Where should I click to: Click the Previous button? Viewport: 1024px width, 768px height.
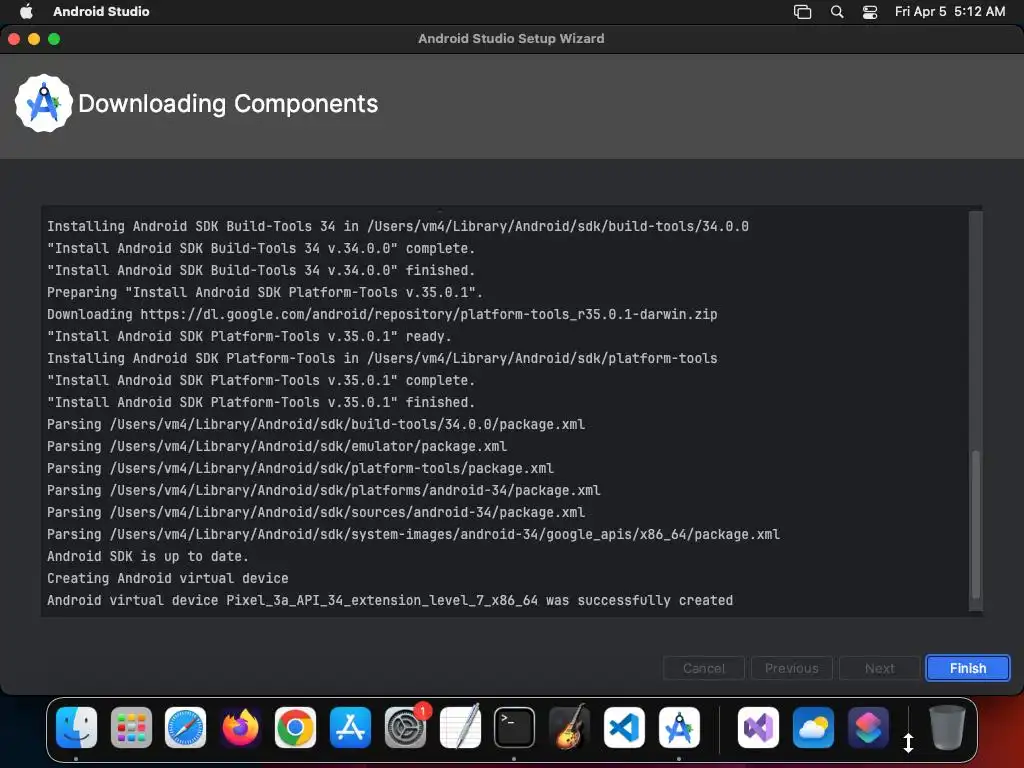792,668
